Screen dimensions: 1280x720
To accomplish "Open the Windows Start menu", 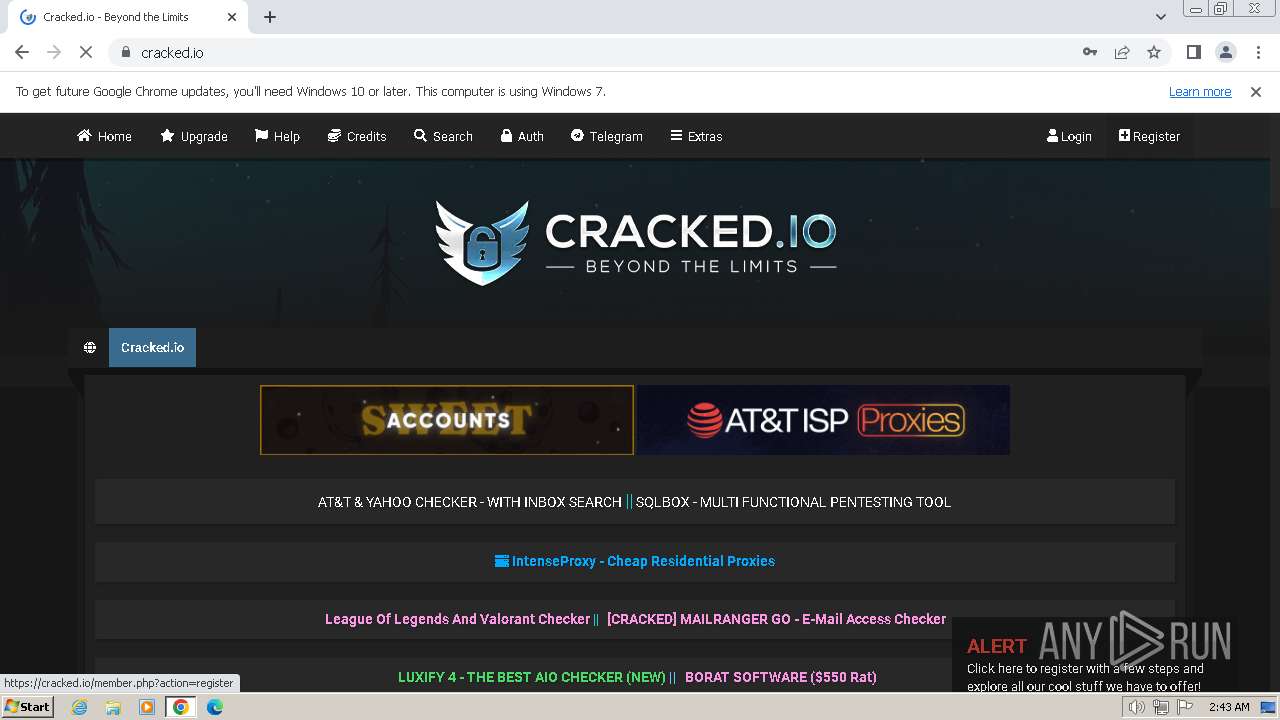I will click(x=28, y=706).
